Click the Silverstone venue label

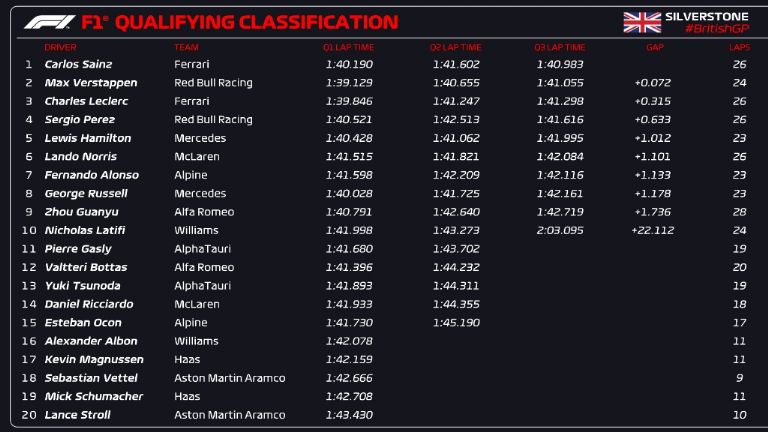[x=714, y=15]
